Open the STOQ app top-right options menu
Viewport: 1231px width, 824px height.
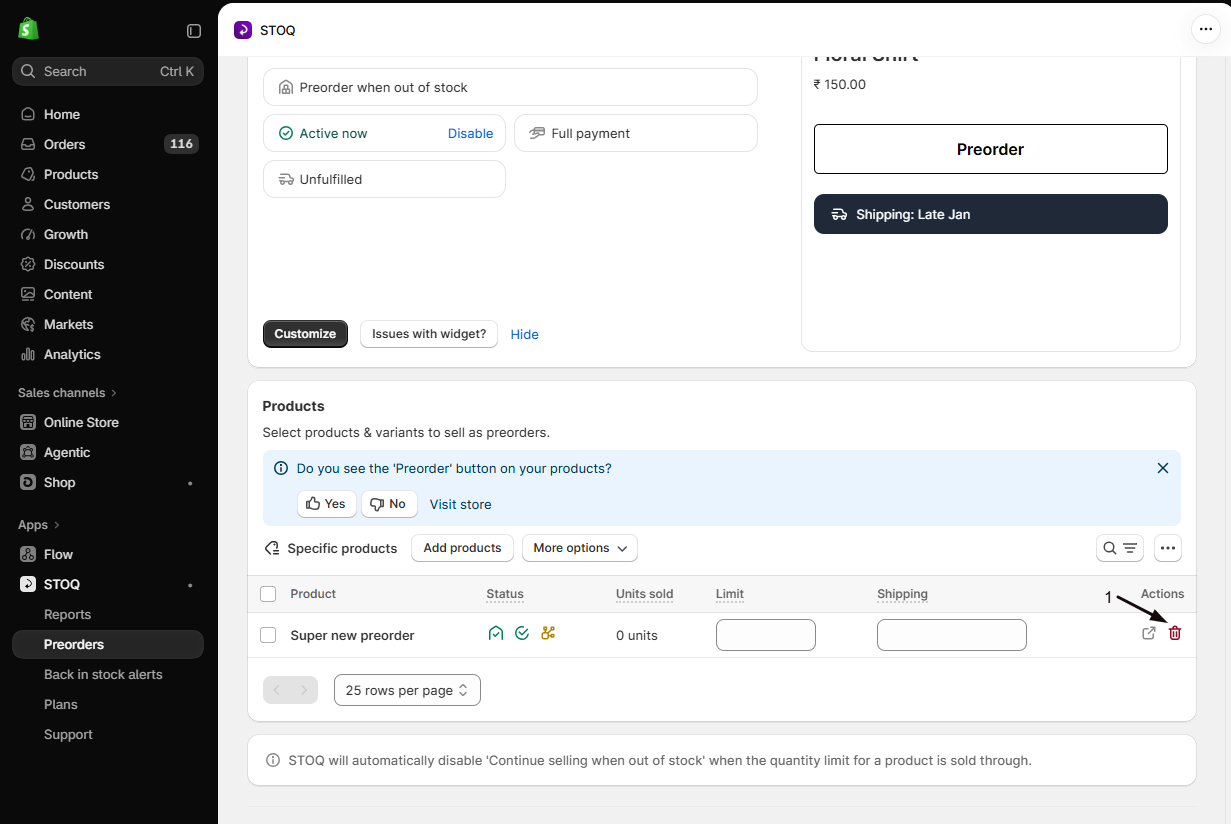pos(1204,30)
